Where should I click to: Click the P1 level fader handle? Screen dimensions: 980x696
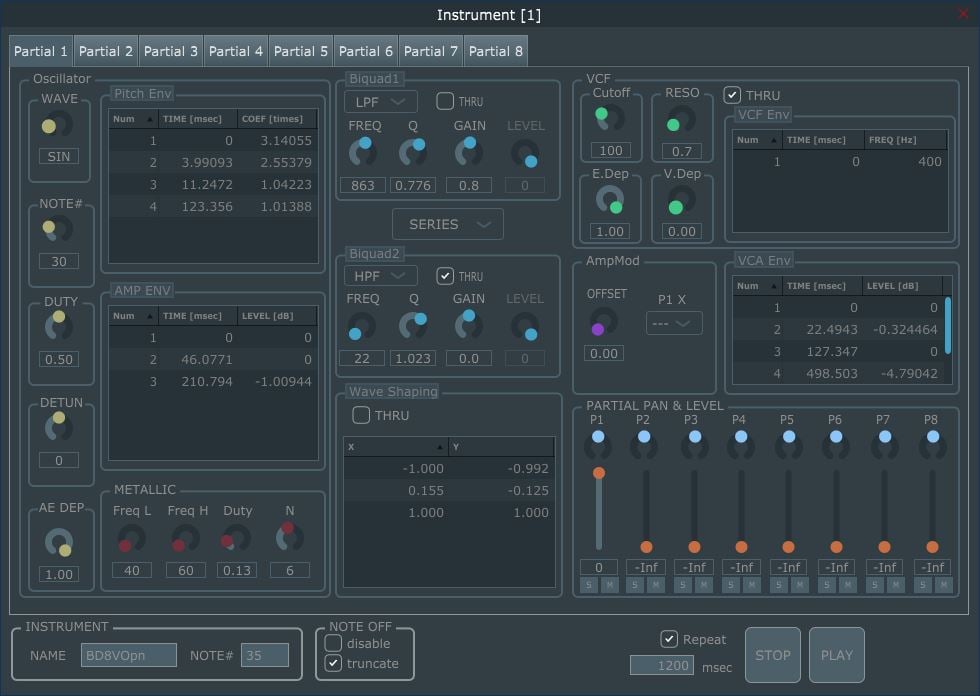(598, 472)
